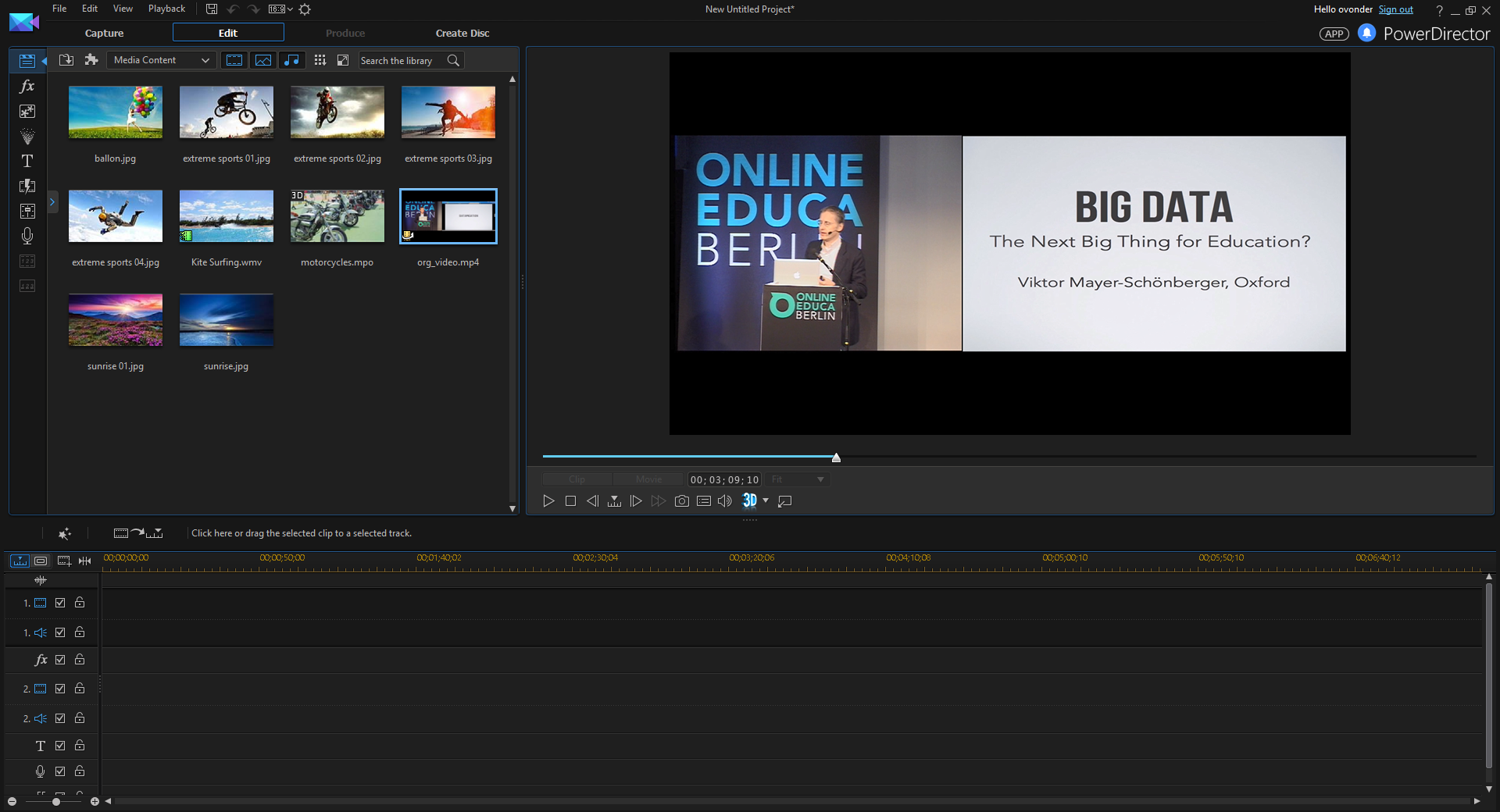Image resolution: width=1500 pixels, height=812 pixels.
Task: Click the Next Frame button
Action: click(x=636, y=501)
